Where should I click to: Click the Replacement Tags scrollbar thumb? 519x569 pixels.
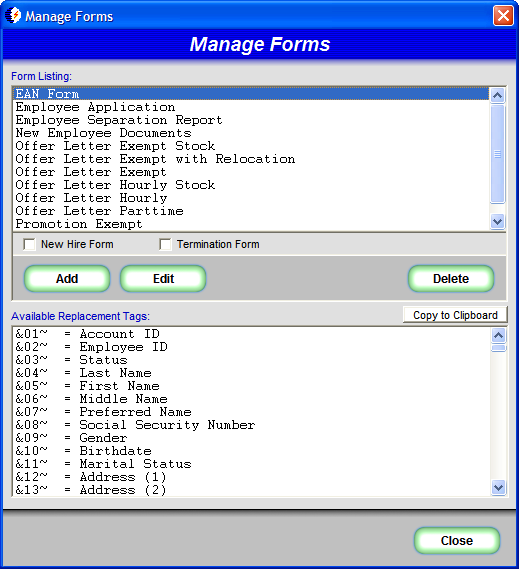(499, 348)
